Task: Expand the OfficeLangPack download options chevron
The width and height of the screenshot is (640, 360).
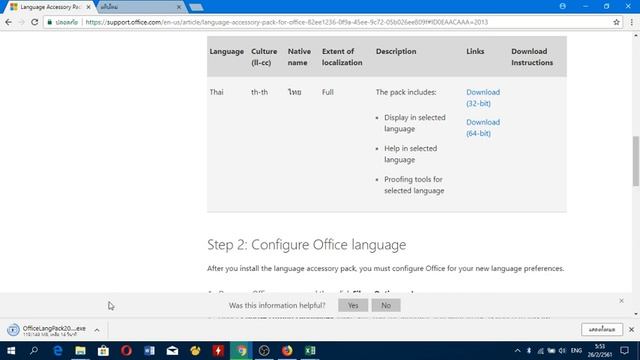Action: (97, 330)
